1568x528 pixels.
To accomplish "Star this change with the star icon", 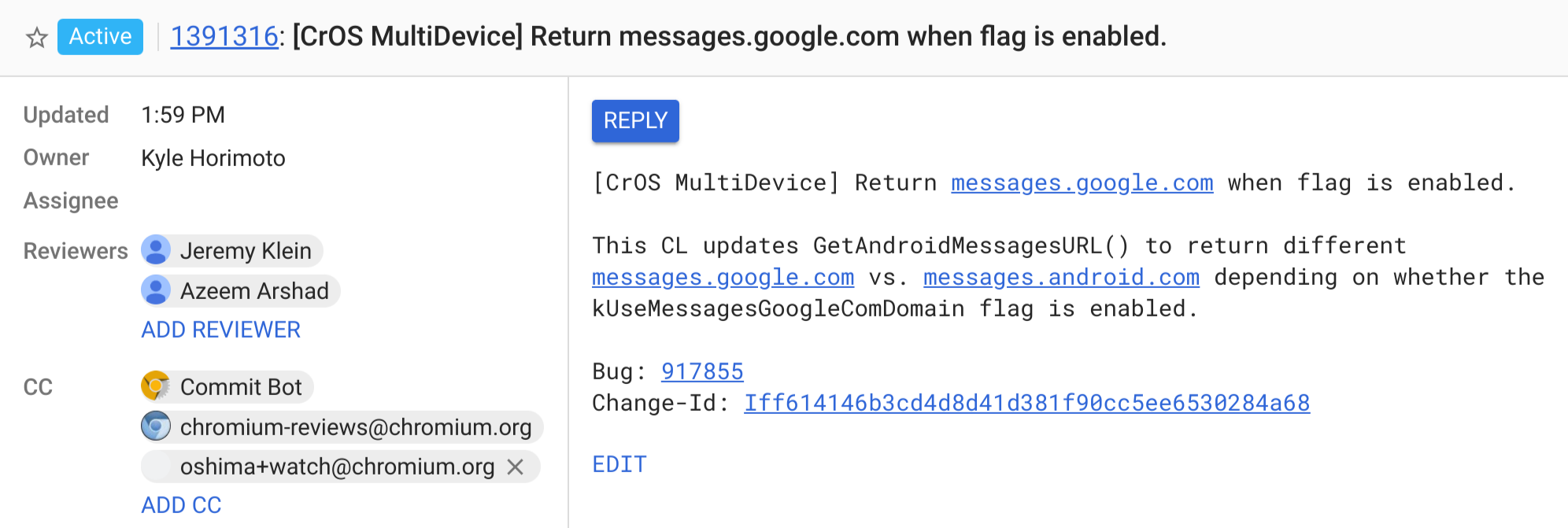I will coord(37,37).
